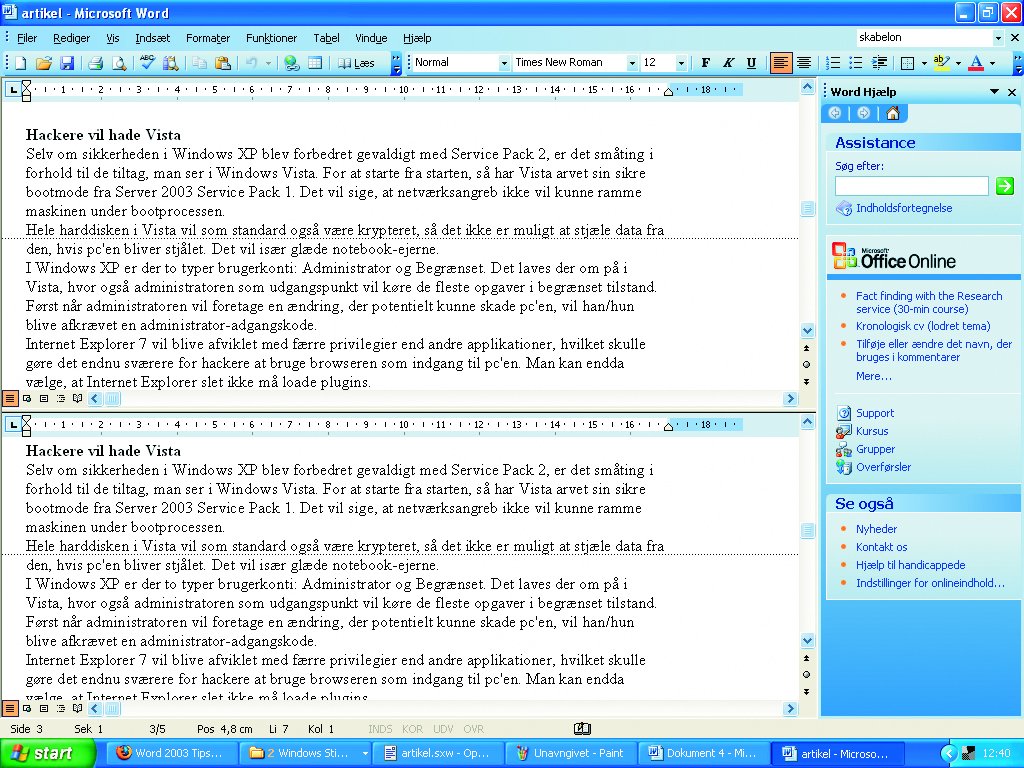Click the font color red A swatch
Screen dimensions: 1024x768
[x=976, y=63]
